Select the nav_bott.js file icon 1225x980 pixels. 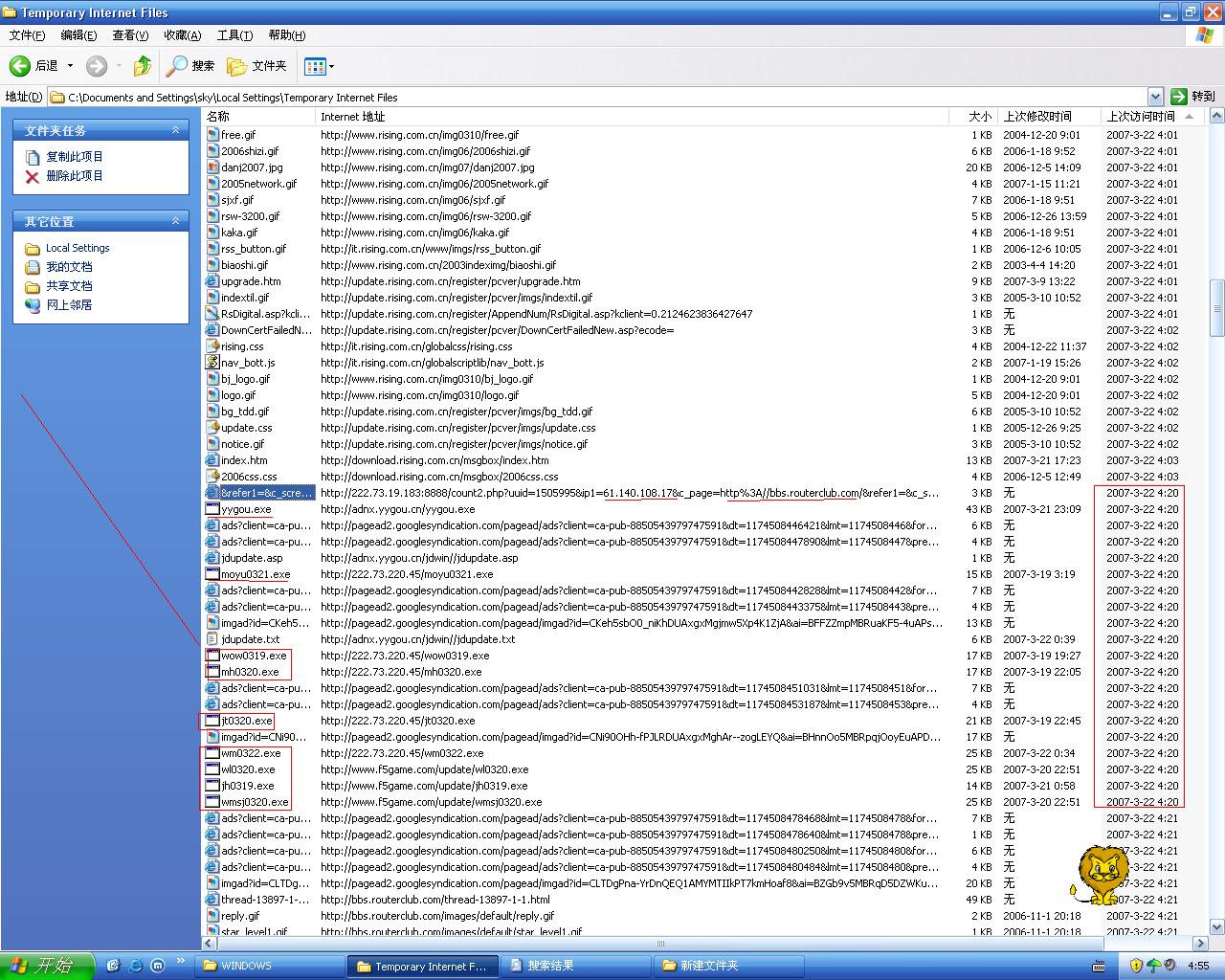pyautogui.click(x=213, y=363)
